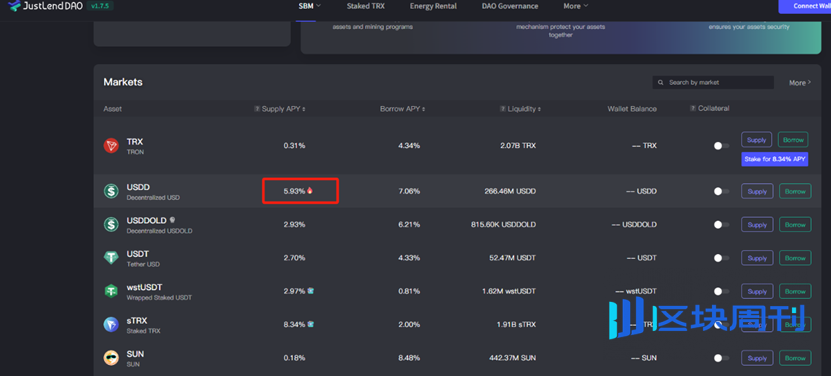This screenshot has width=831, height=376.
Task: Toggle collateral for USDT
Action: [x=721, y=258]
